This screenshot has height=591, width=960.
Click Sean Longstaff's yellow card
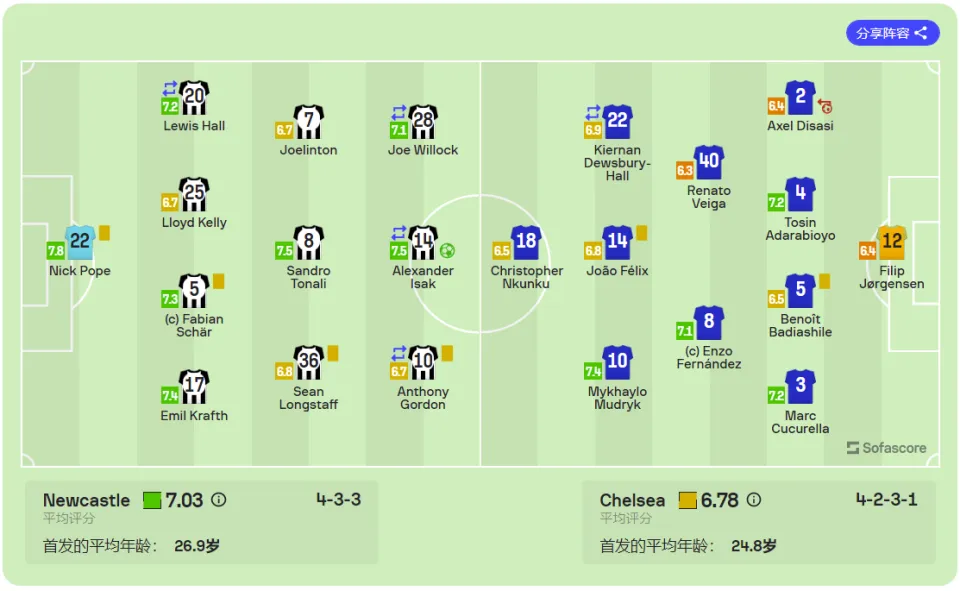(333, 353)
